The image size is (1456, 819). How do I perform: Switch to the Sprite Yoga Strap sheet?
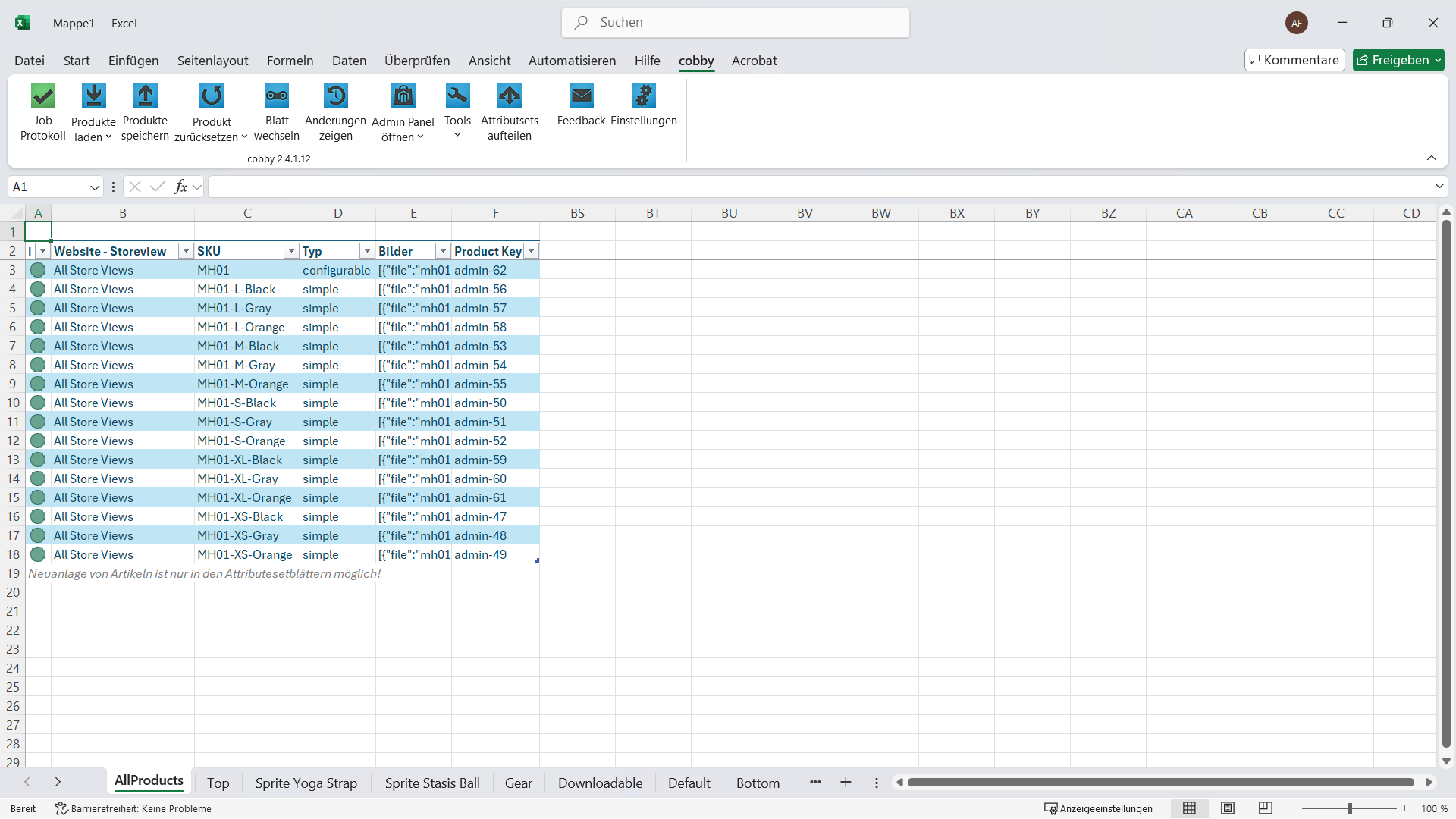(306, 783)
